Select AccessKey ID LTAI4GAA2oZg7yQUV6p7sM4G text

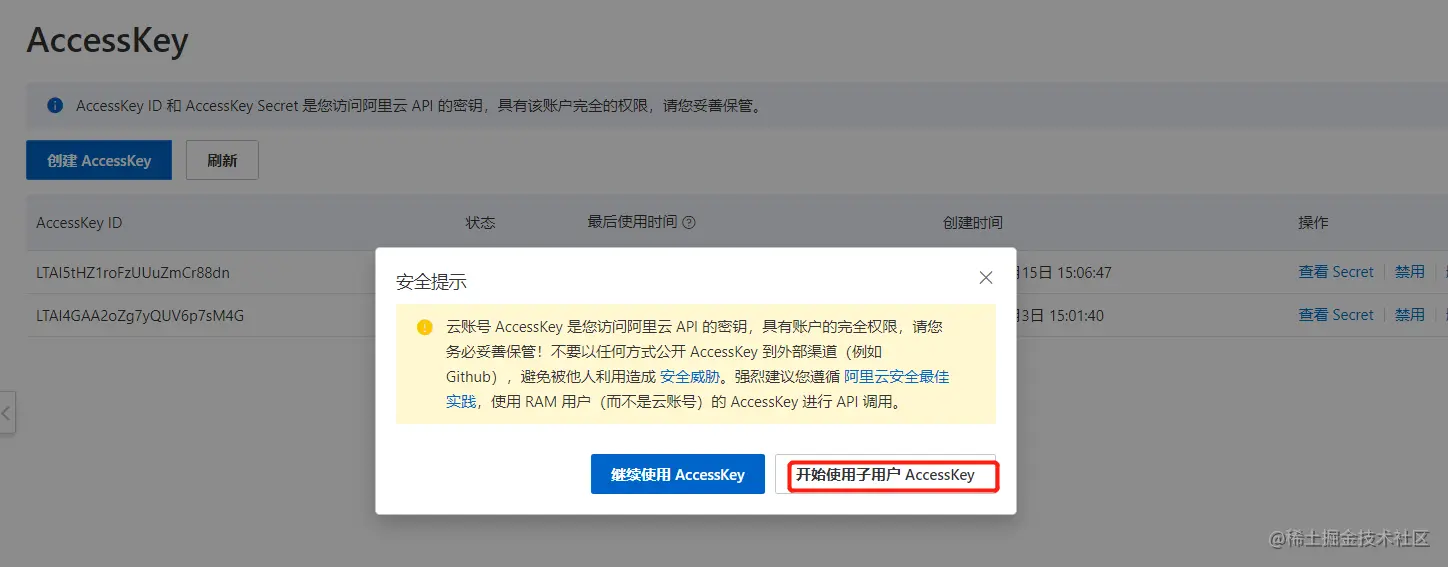pyautogui.click(x=140, y=315)
